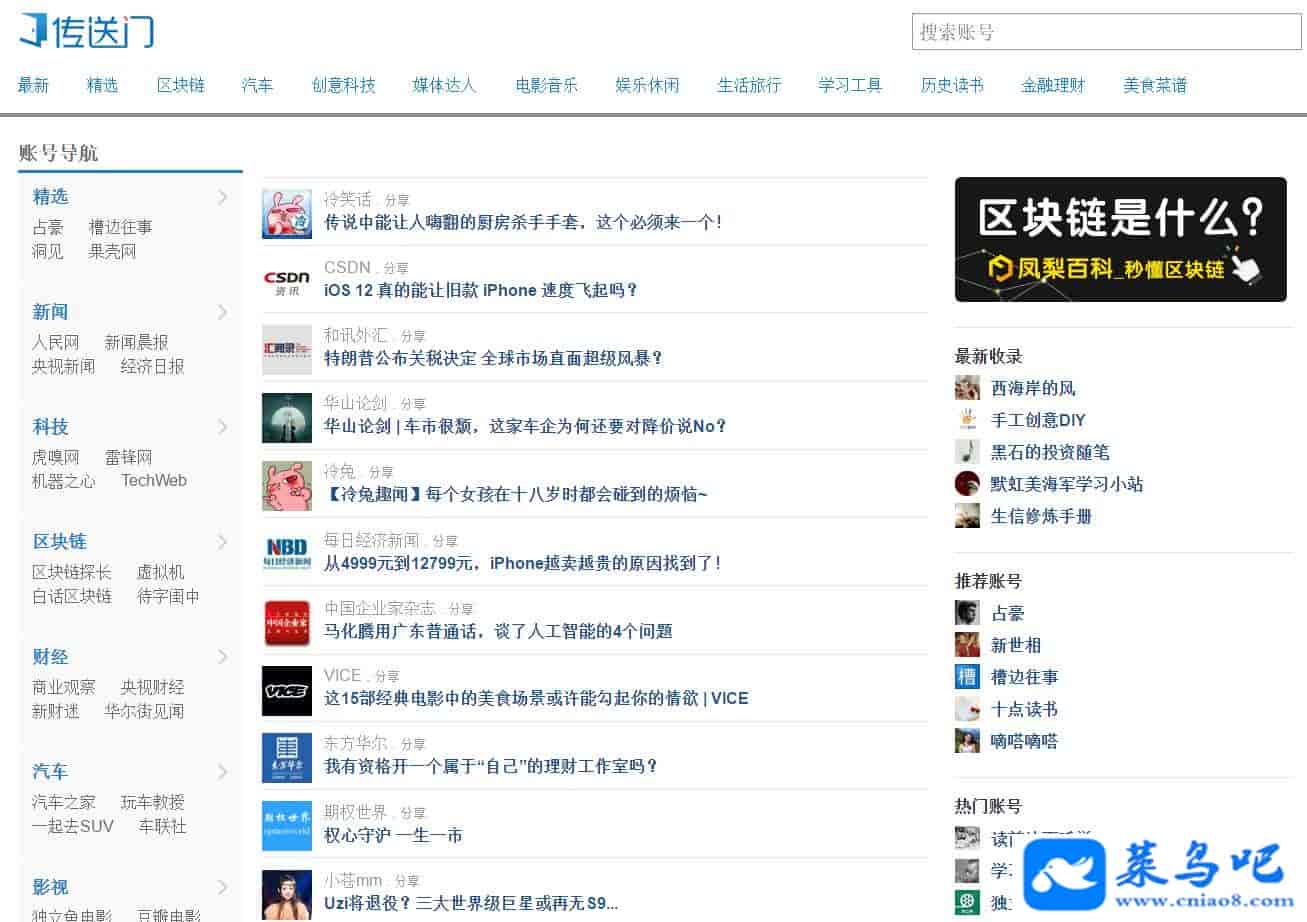Click the 期权世界 account avatar
The width and height of the screenshot is (1307, 922).
(287, 826)
